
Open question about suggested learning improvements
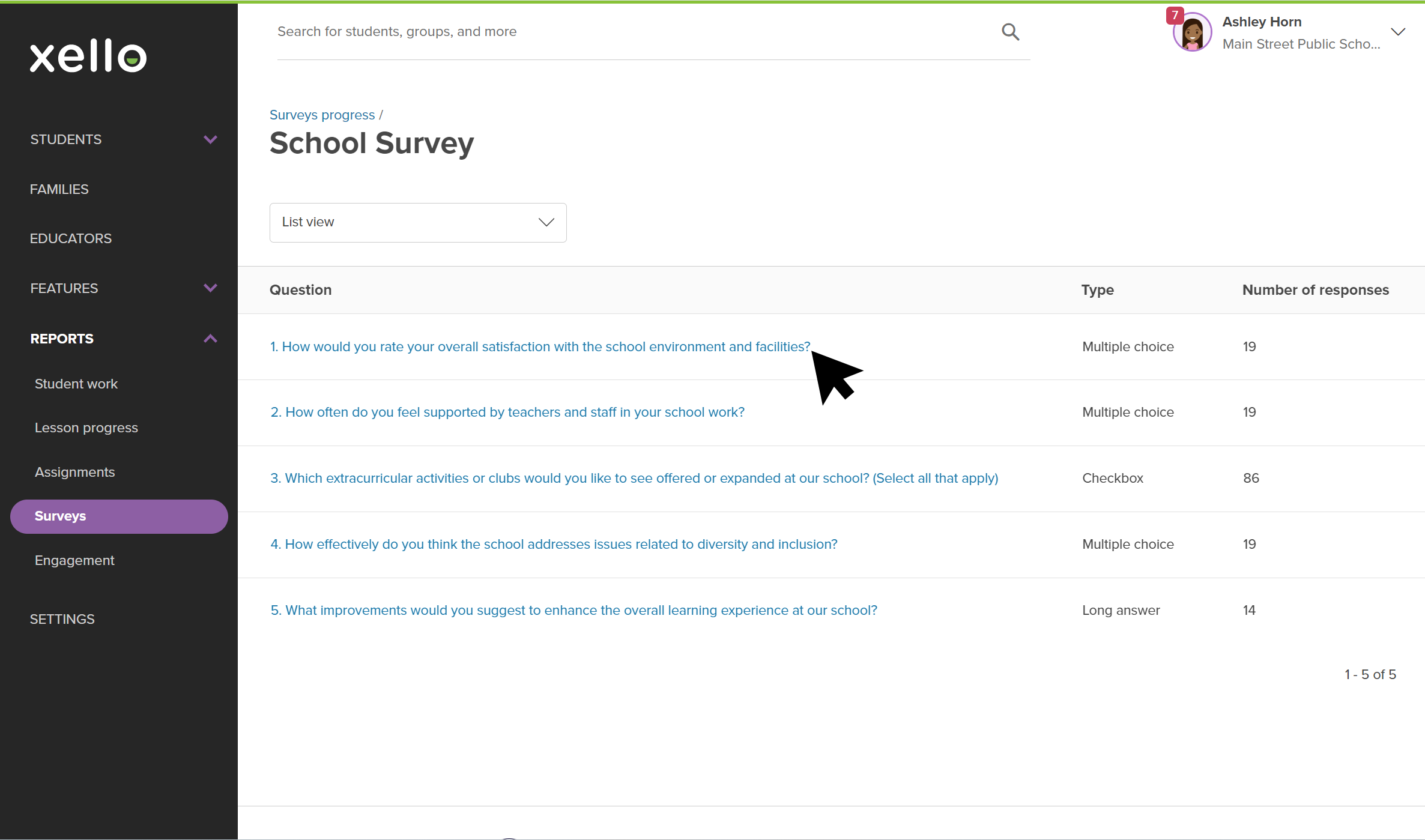tap(573, 609)
